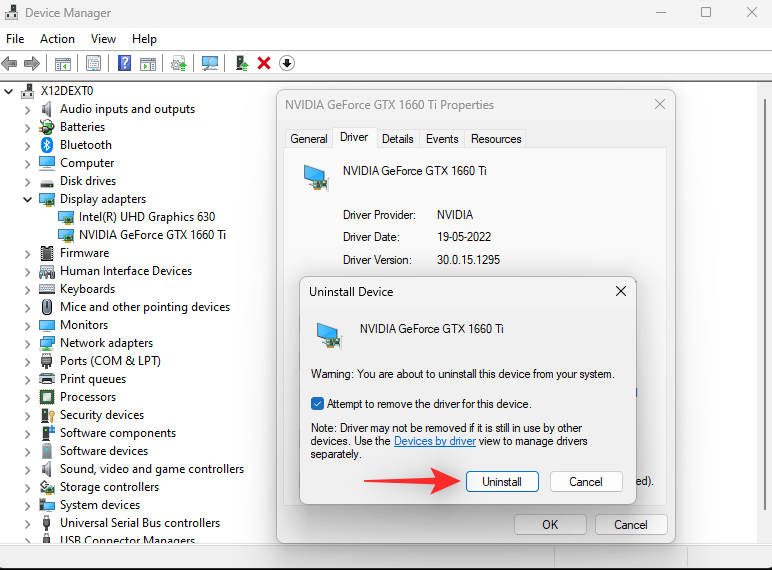This screenshot has width=772, height=570.
Task: Open the Devices by driver link
Action: tap(435, 441)
